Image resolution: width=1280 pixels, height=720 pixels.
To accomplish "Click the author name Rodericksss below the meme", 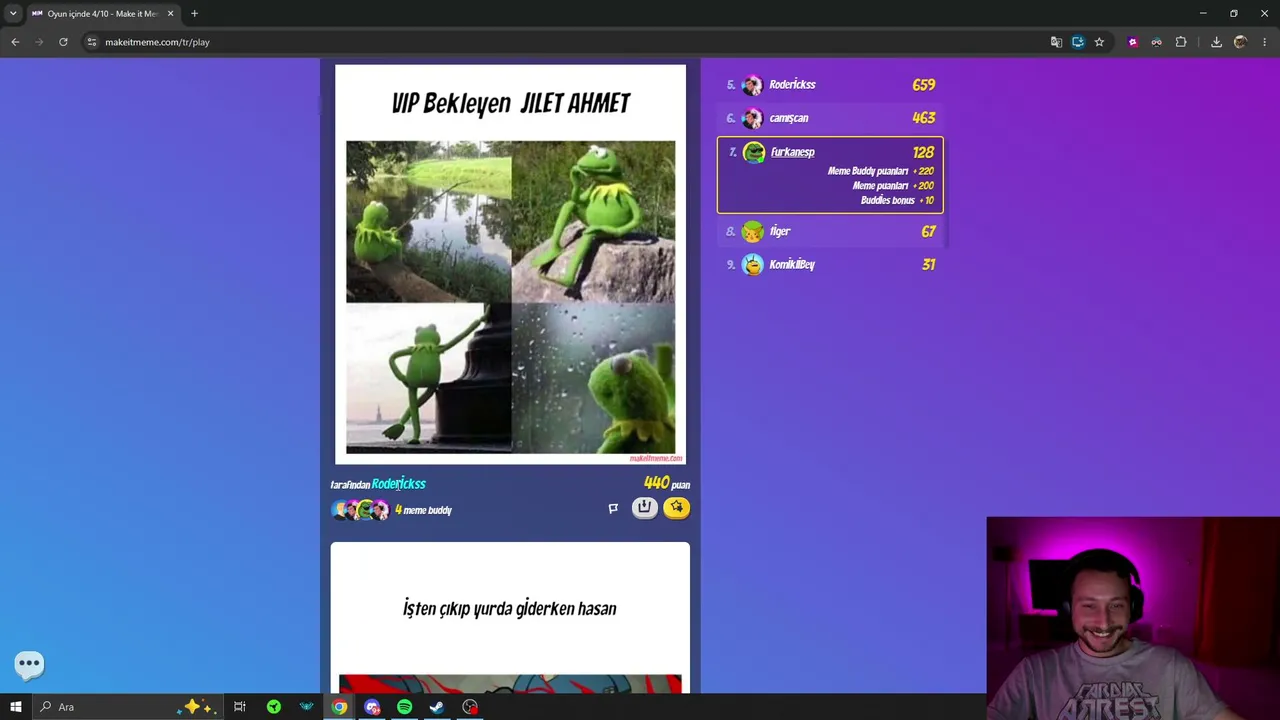I will (399, 484).
